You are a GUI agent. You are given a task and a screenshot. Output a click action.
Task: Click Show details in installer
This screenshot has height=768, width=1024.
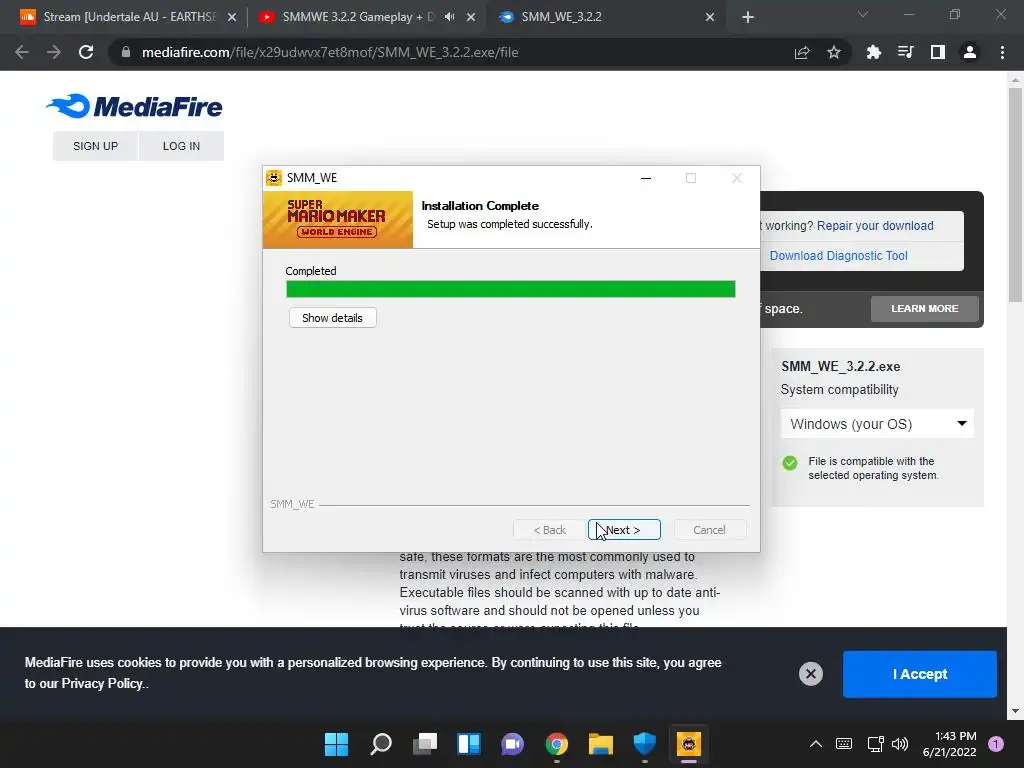click(x=332, y=318)
